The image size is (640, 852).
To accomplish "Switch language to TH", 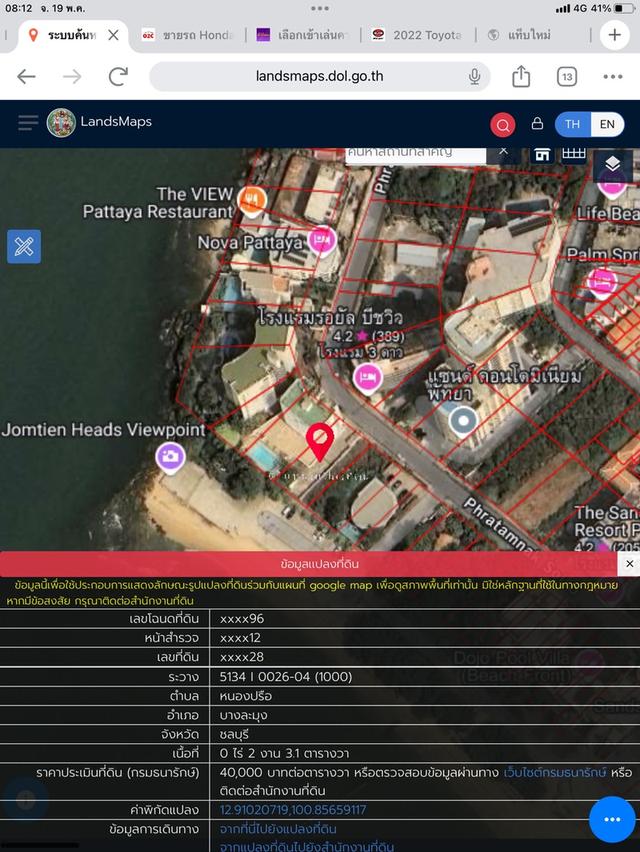I will point(573,124).
